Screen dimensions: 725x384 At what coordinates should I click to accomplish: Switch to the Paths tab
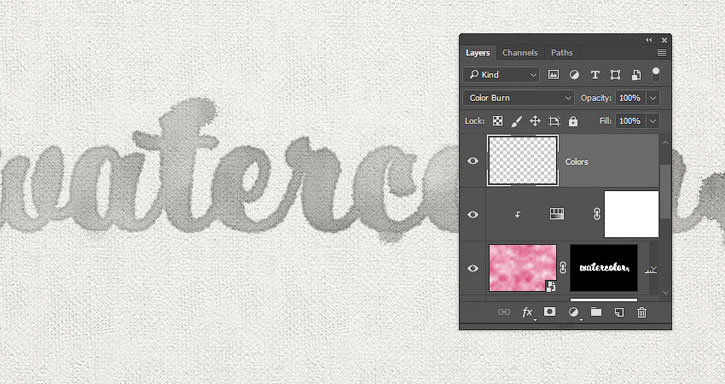point(561,53)
